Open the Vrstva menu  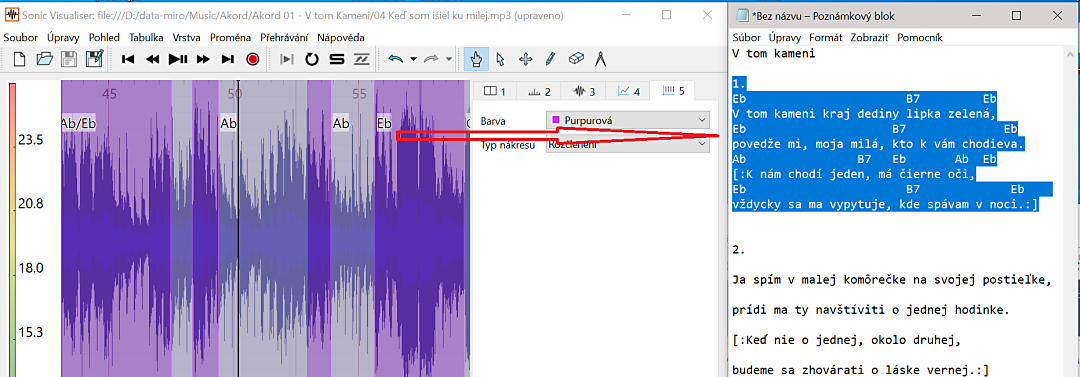[x=187, y=37]
